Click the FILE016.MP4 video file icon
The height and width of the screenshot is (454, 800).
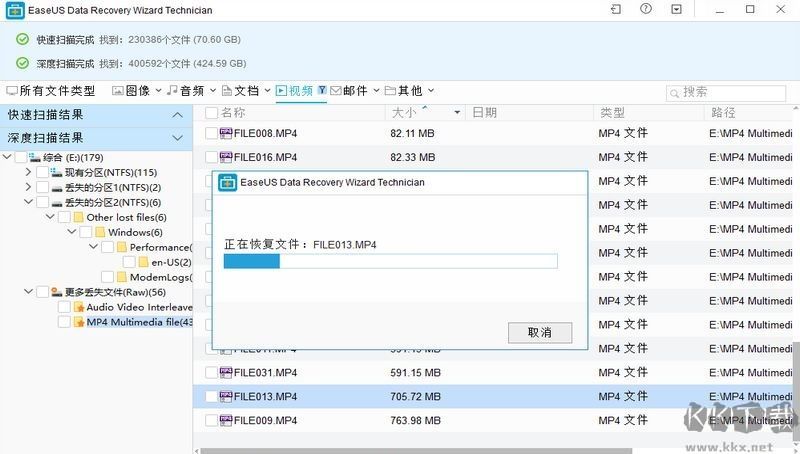click(226, 157)
